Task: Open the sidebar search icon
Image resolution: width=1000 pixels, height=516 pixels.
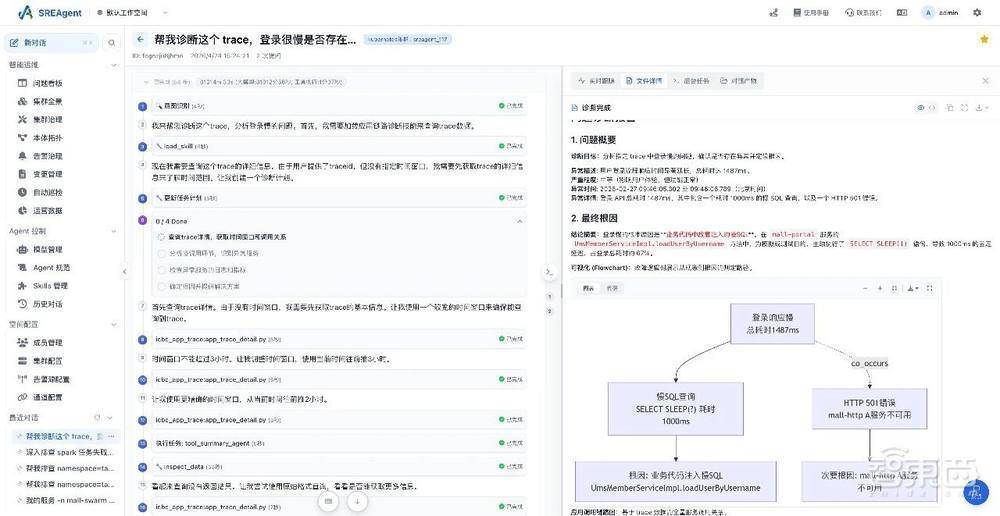Action: click(112, 43)
